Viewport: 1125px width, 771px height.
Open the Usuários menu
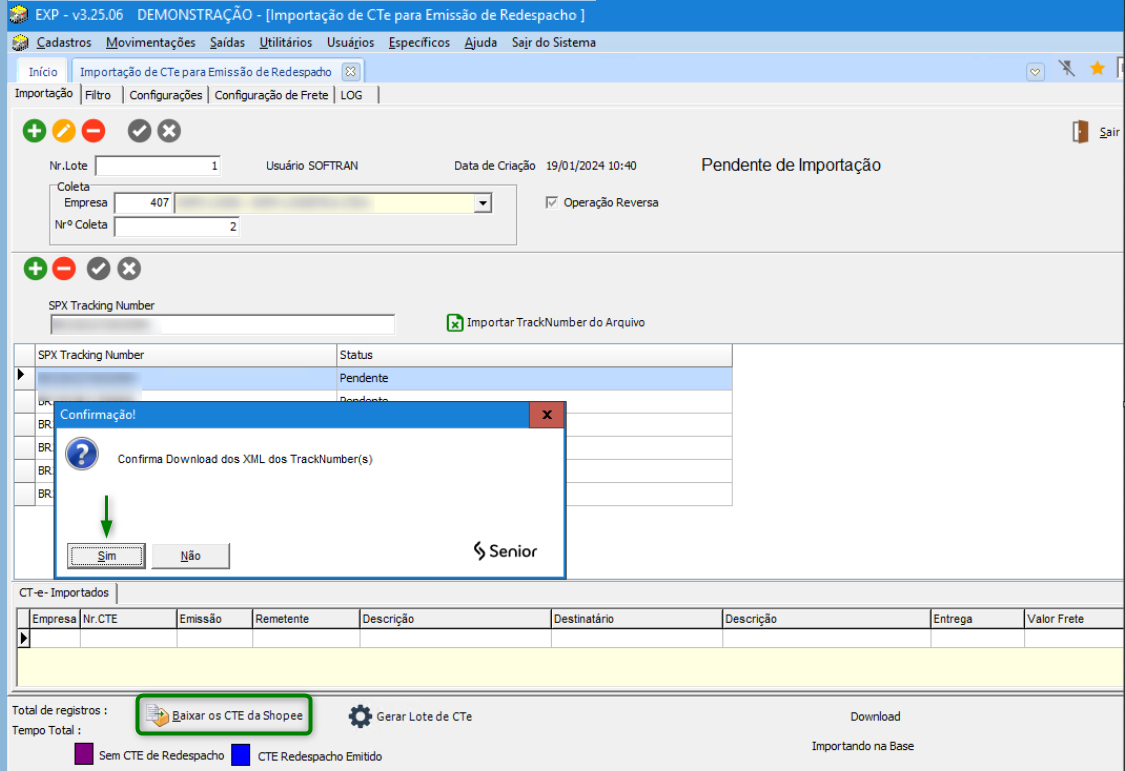pyautogui.click(x=350, y=42)
